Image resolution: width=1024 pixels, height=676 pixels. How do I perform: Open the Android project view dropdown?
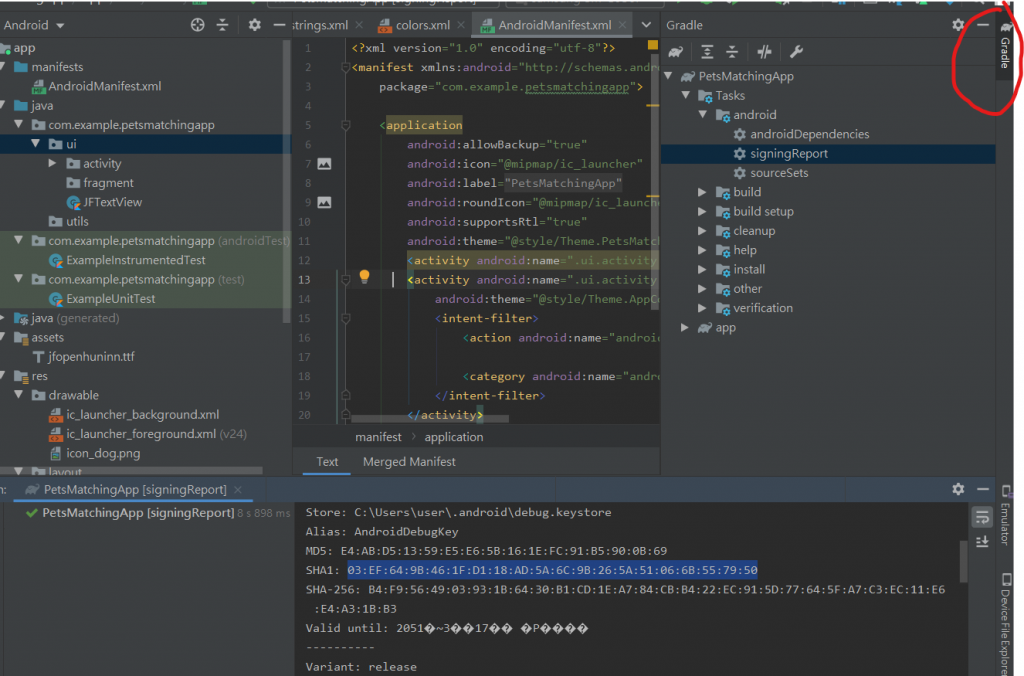(x=35, y=25)
